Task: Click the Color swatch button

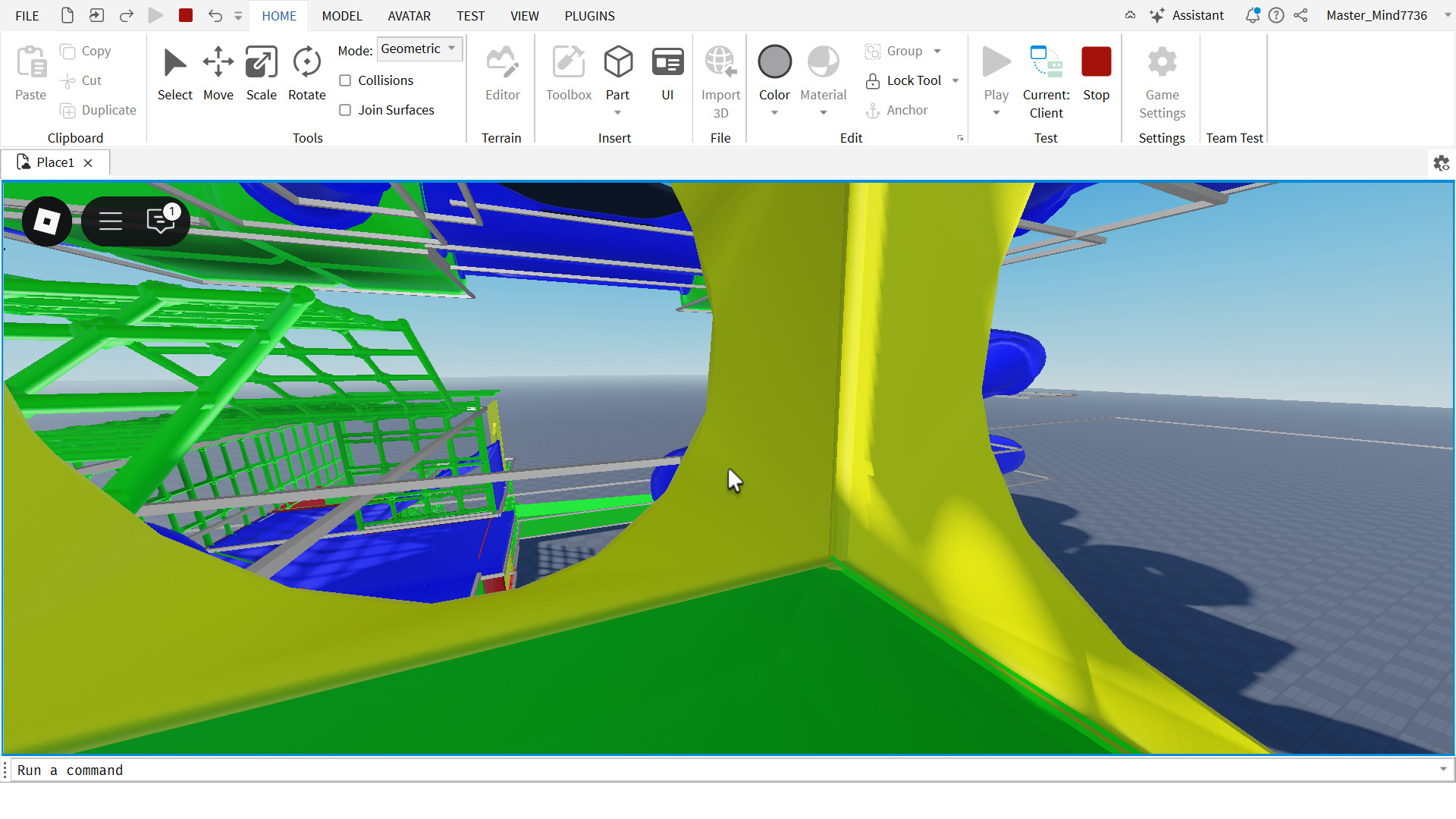Action: (774, 63)
